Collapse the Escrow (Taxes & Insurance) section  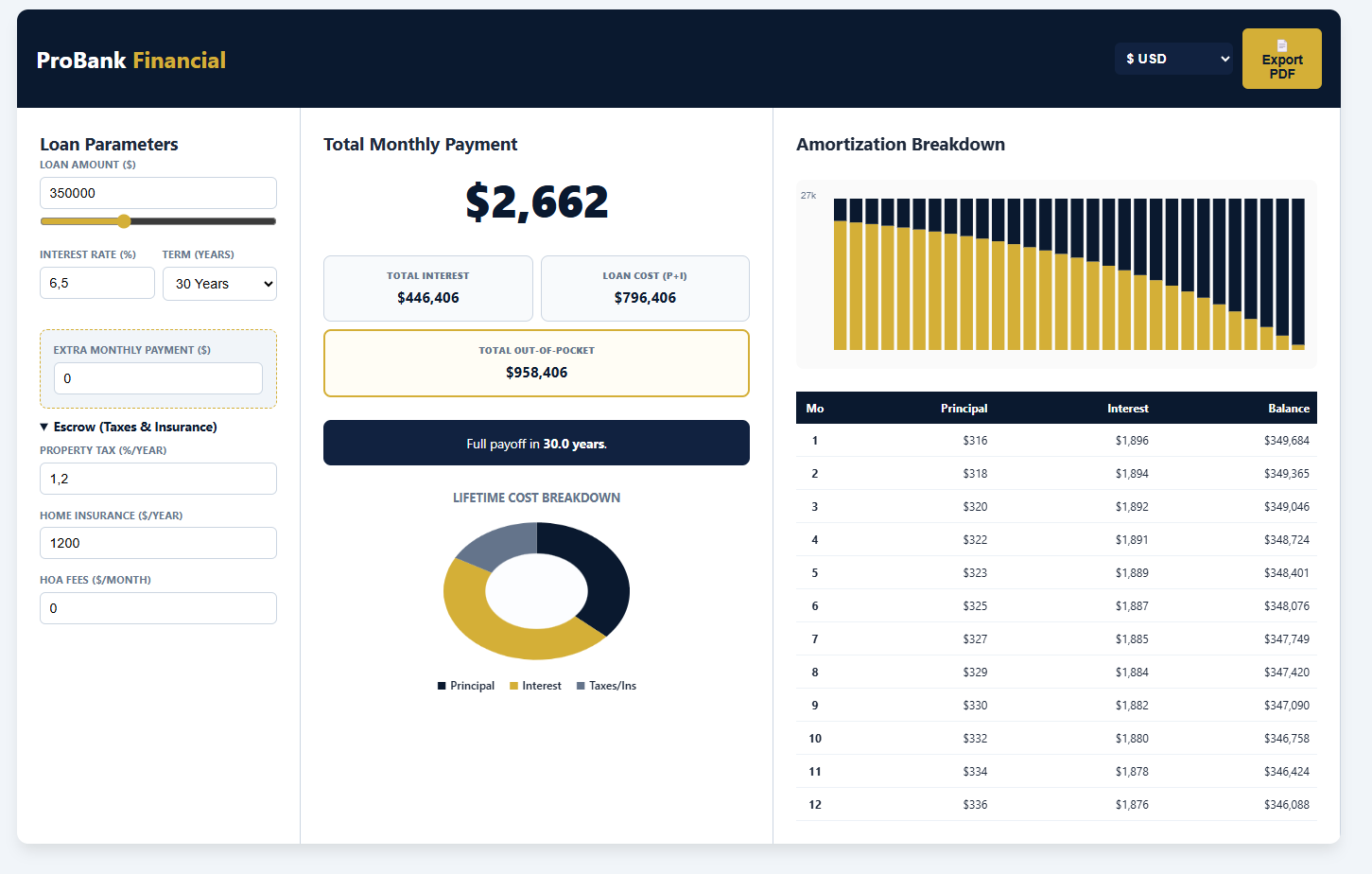click(129, 428)
